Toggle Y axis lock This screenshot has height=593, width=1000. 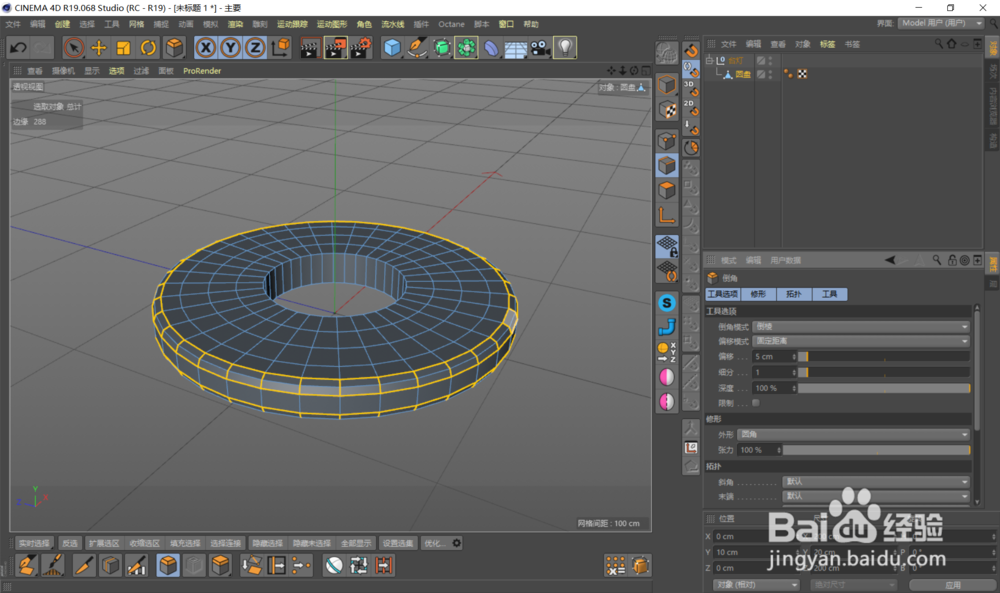click(230, 48)
